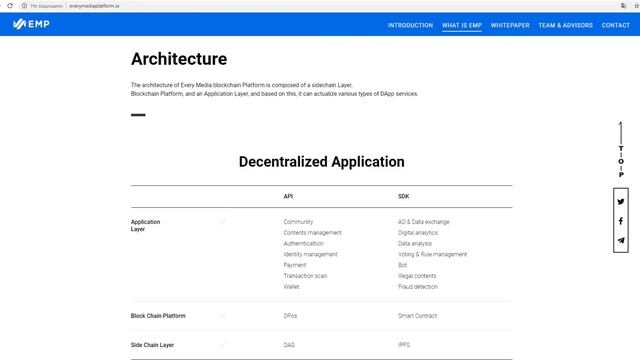
Task: Reload the page with browser refresh icon
Action: [x=10, y=6]
